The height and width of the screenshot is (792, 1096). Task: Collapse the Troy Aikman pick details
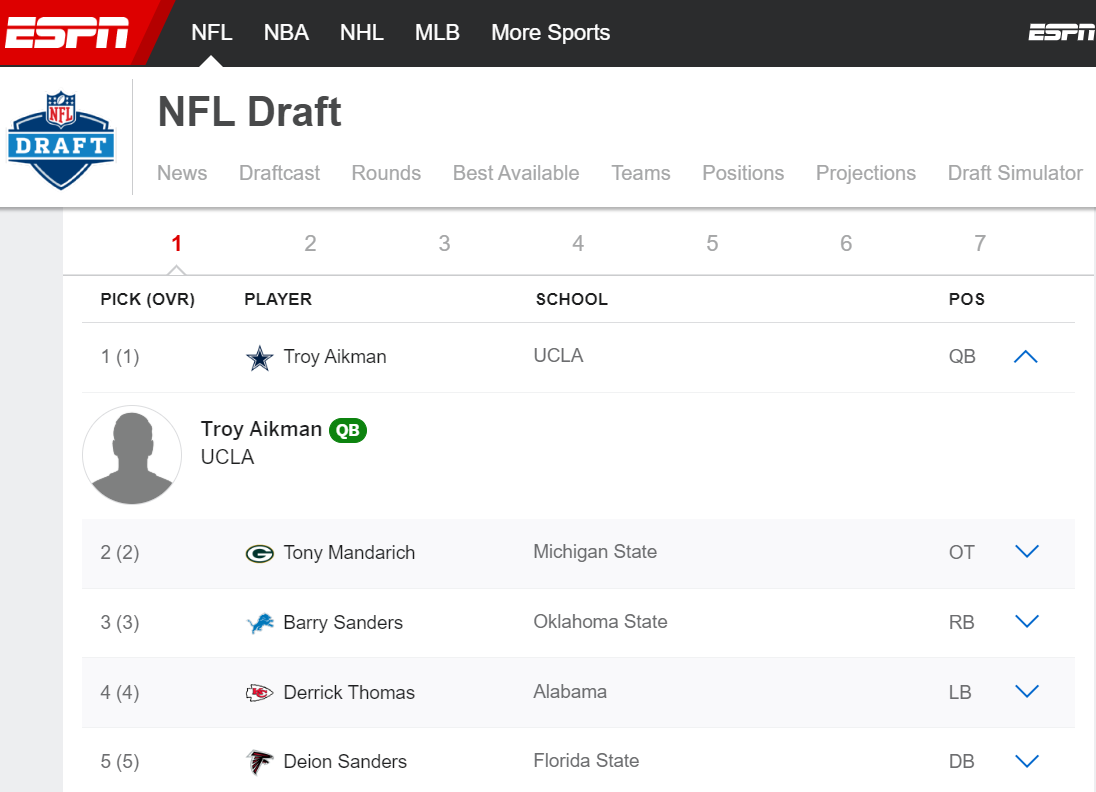(x=1025, y=357)
